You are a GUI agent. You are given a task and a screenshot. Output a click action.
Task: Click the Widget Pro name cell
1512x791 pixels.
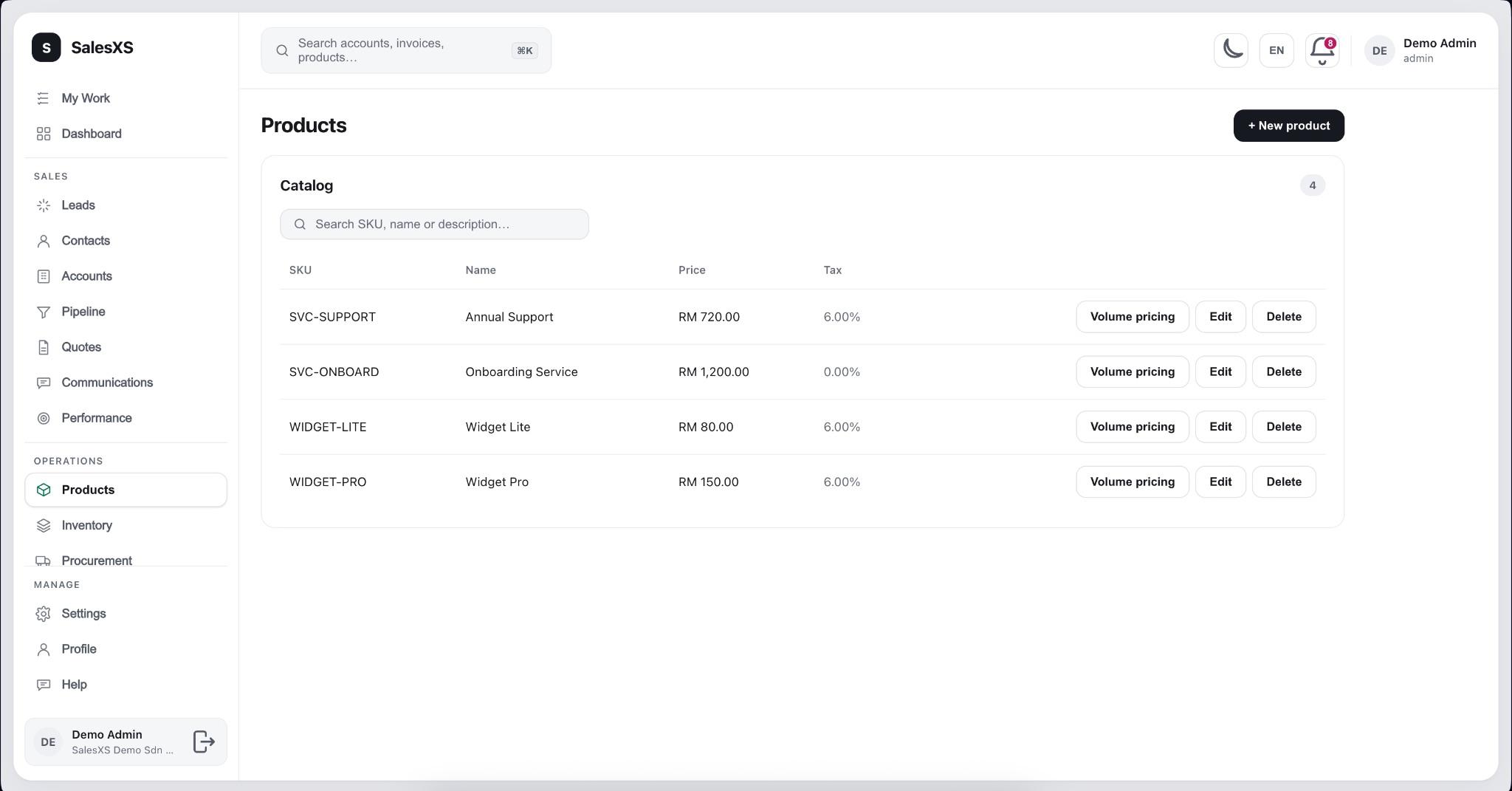pos(497,482)
